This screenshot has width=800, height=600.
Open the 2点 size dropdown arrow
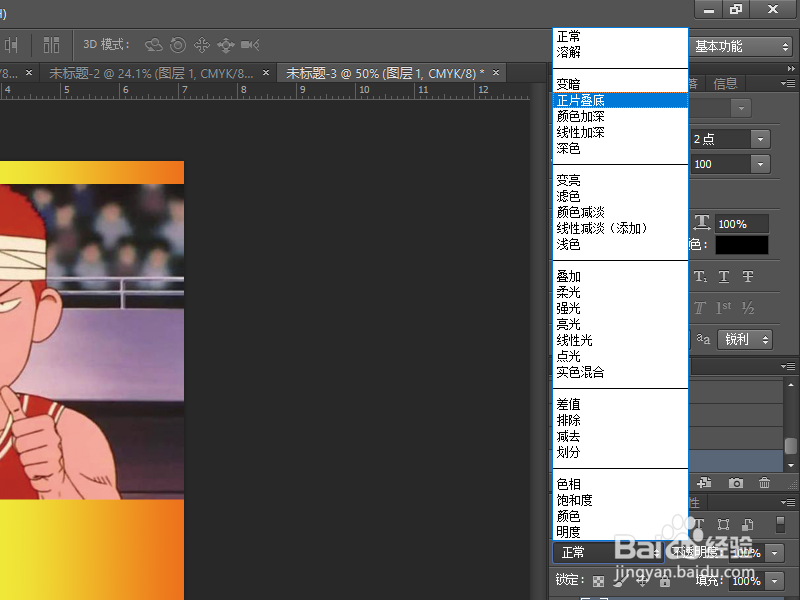click(760, 139)
